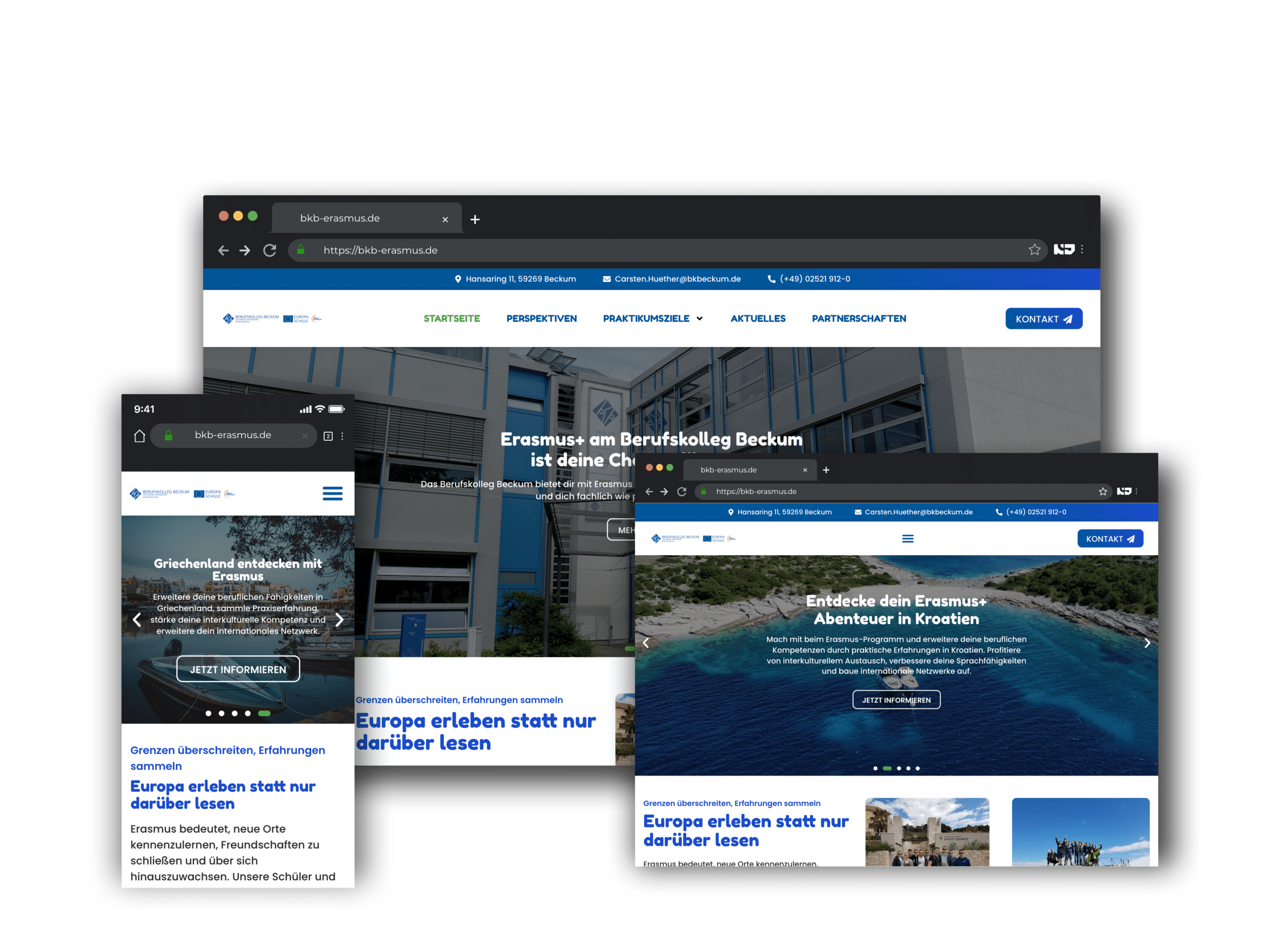Tap the home icon in mobile browser
The height and width of the screenshot is (952, 1270).
tap(139, 436)
